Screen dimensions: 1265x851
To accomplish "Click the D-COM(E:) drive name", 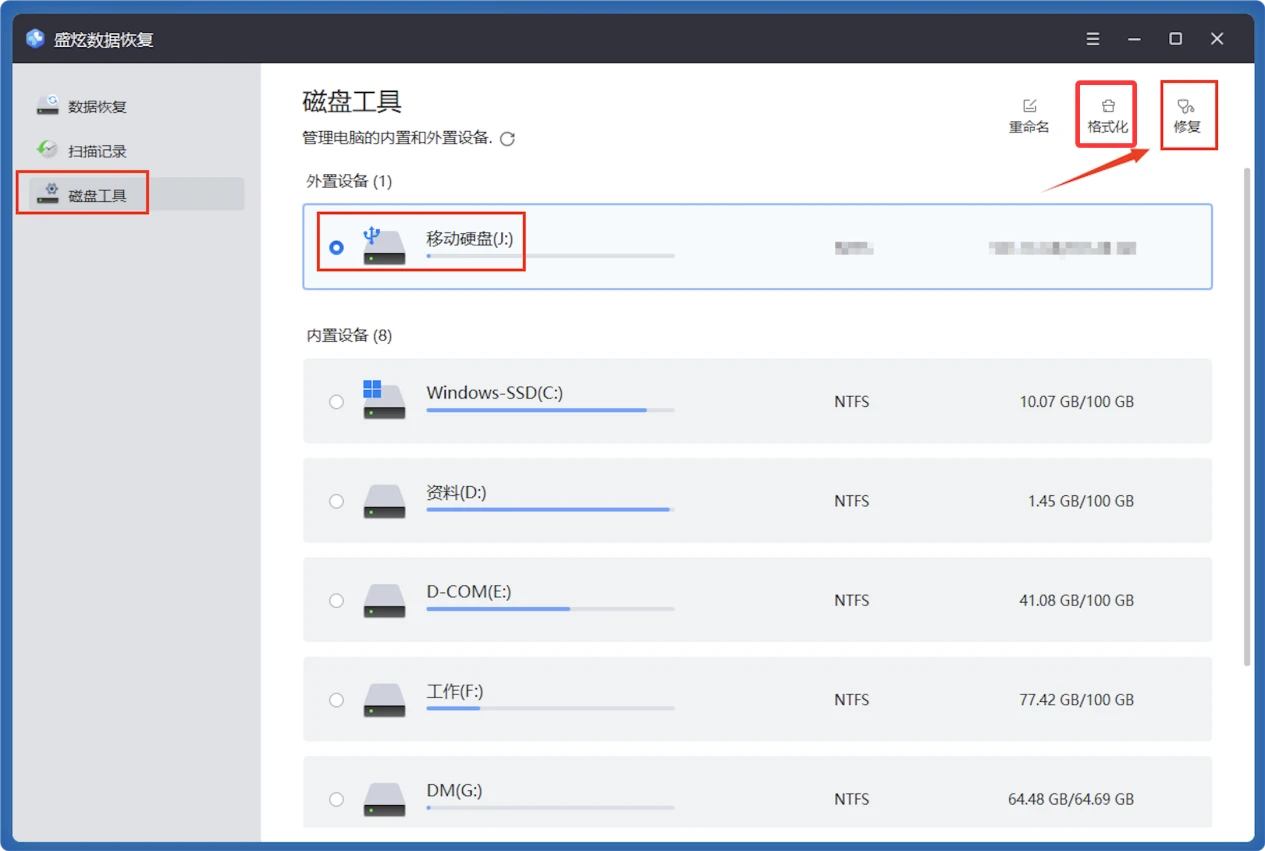I will (468, 592).
